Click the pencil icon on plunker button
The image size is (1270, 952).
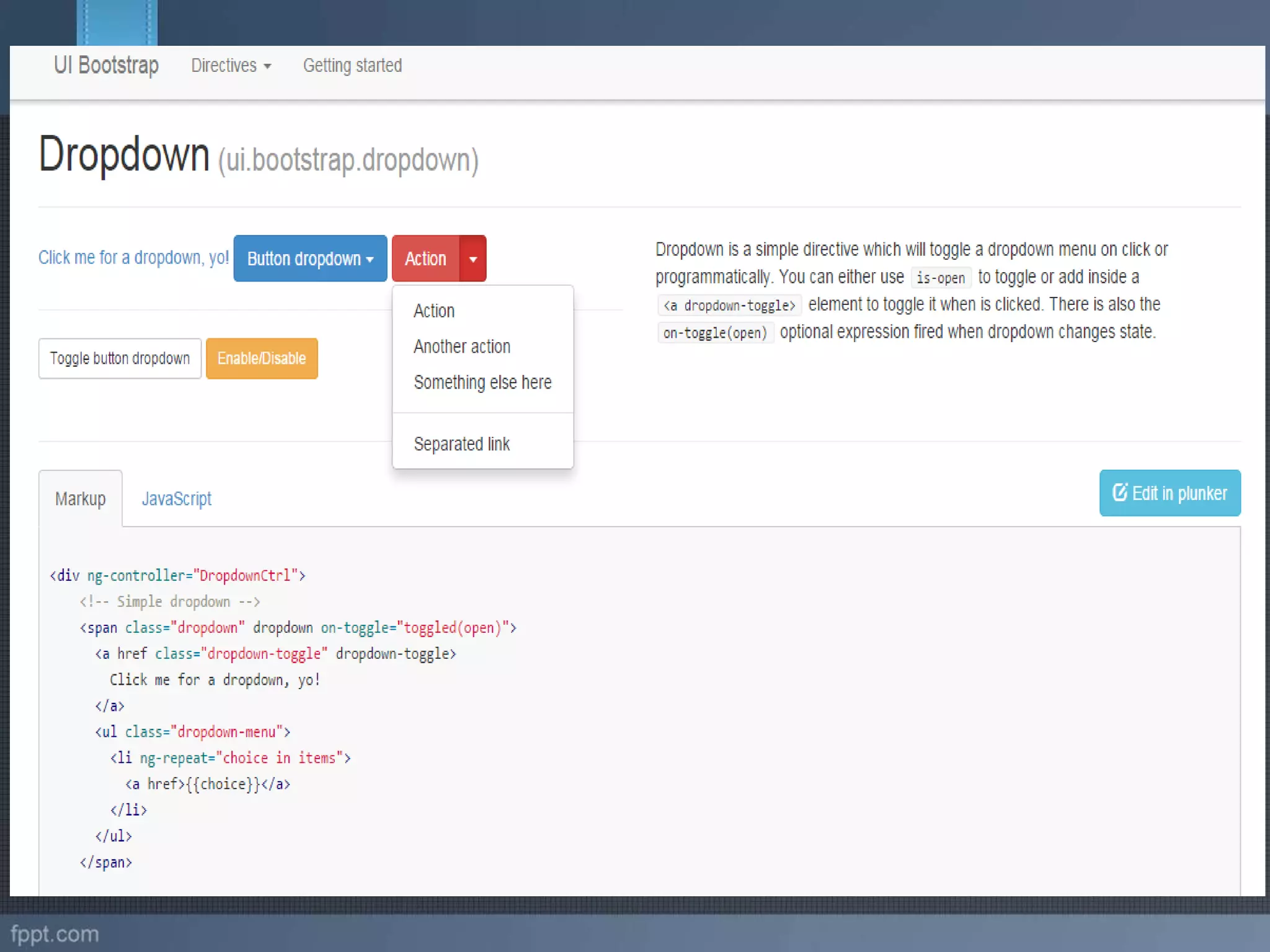click(x=1119, y=493)
